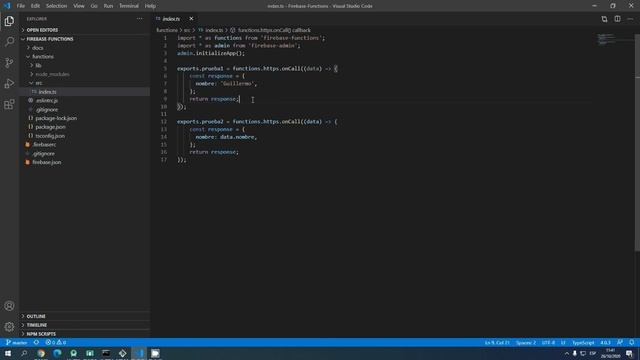The width and height of the screenshot is (640, 360).
Task: Click the Ln, Col cursor position indicator
Action: [497, 342]
